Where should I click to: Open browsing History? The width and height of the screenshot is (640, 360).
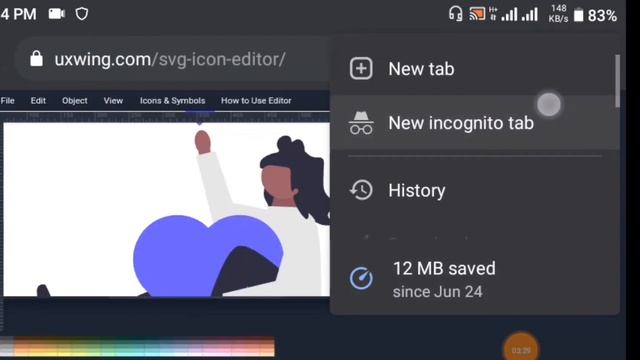(x=474, y=190)
